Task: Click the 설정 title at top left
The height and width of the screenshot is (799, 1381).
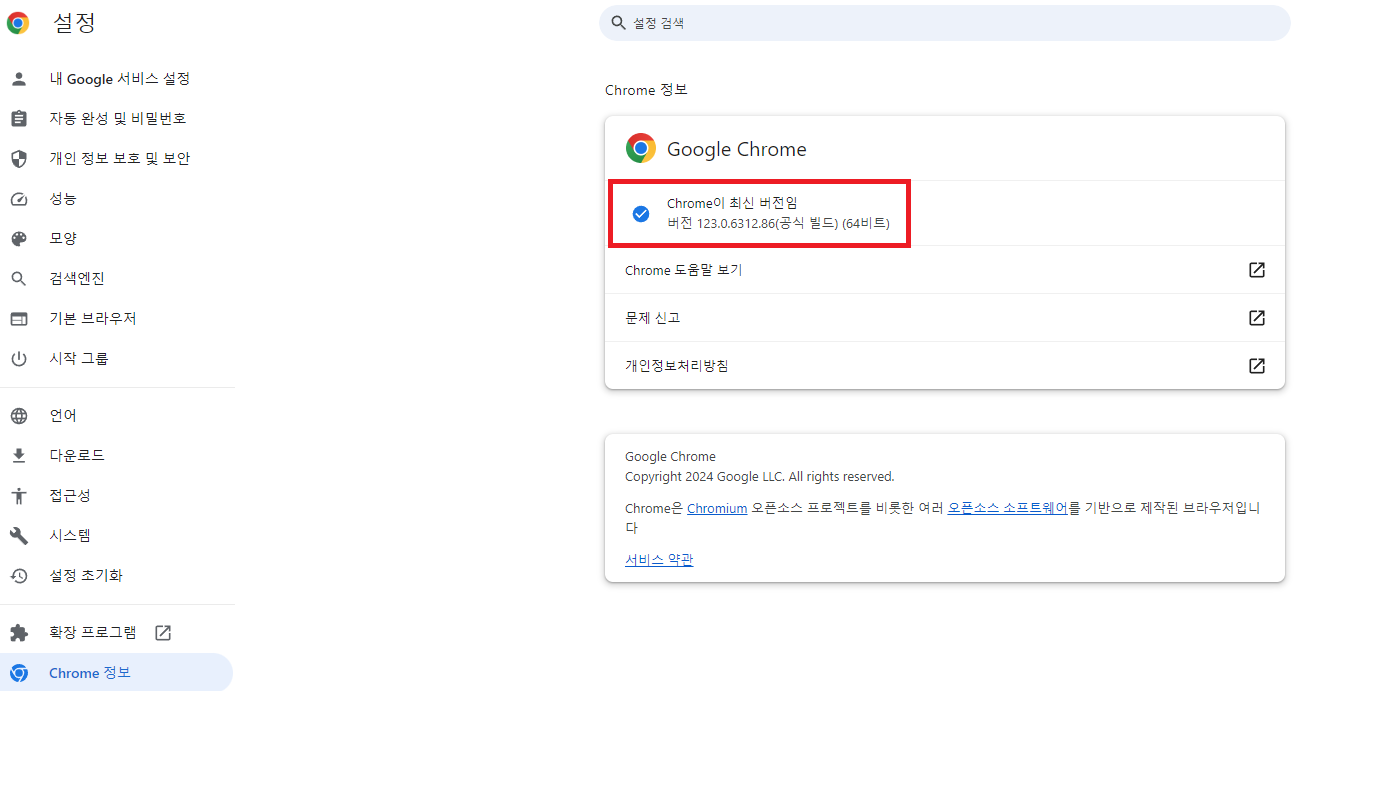Action: coord(75,23)
